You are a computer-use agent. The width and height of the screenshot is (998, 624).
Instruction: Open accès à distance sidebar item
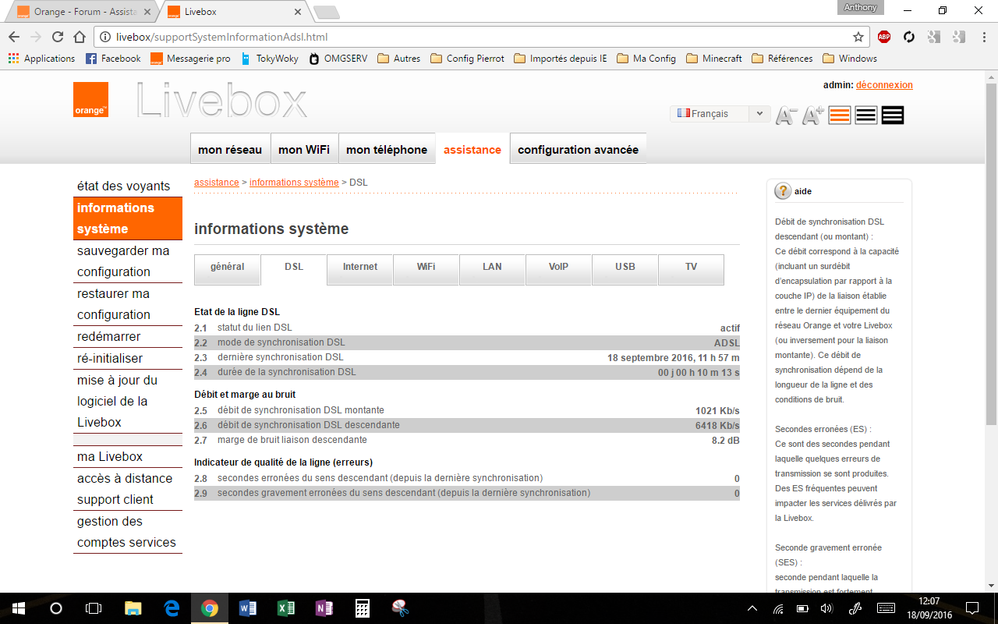coord(127,478)
